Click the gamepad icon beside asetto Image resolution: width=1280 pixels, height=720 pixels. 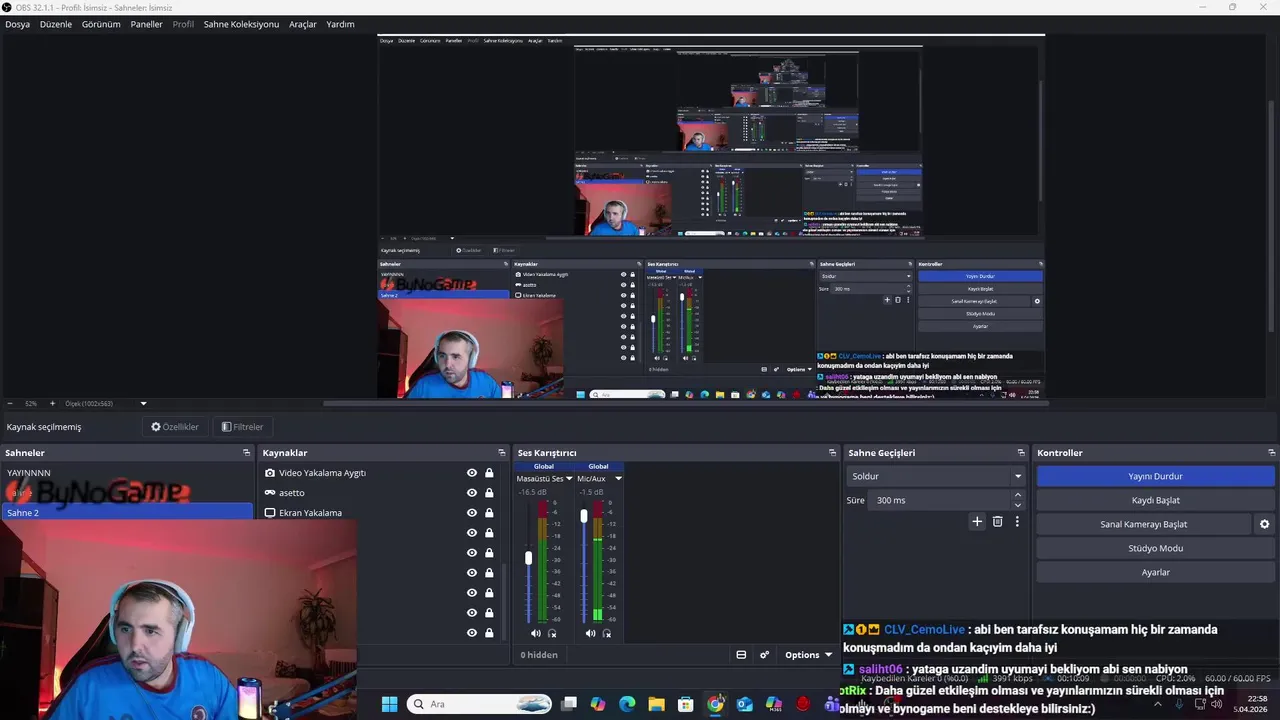[x=270, y=493]
